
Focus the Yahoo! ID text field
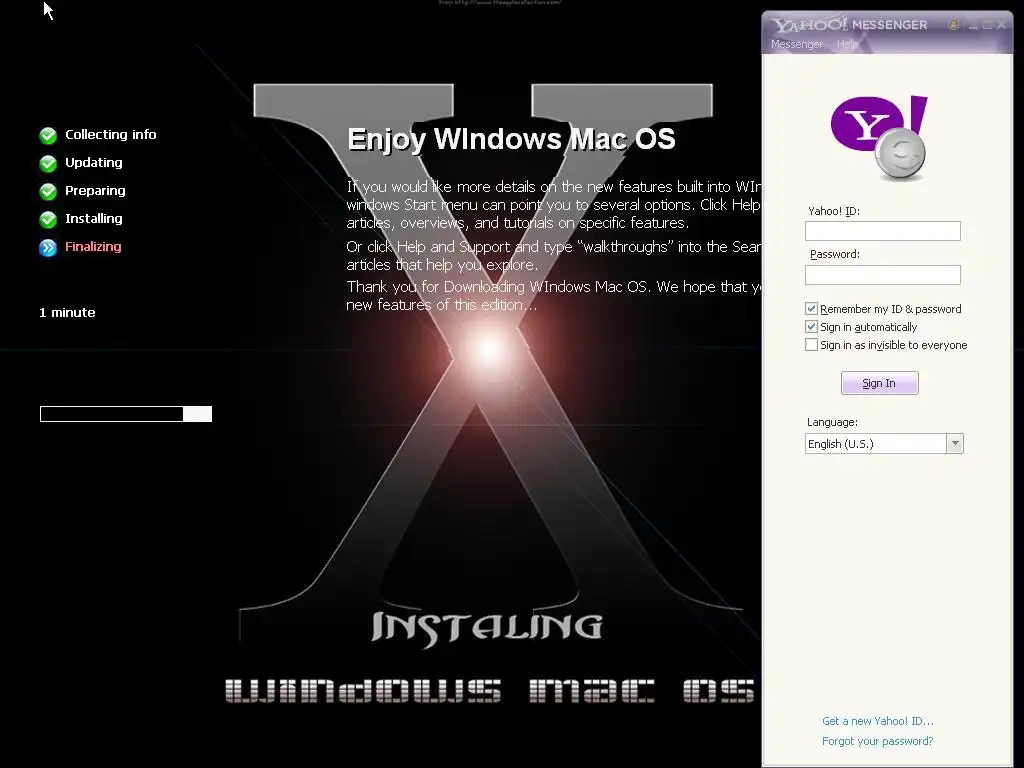882,231
